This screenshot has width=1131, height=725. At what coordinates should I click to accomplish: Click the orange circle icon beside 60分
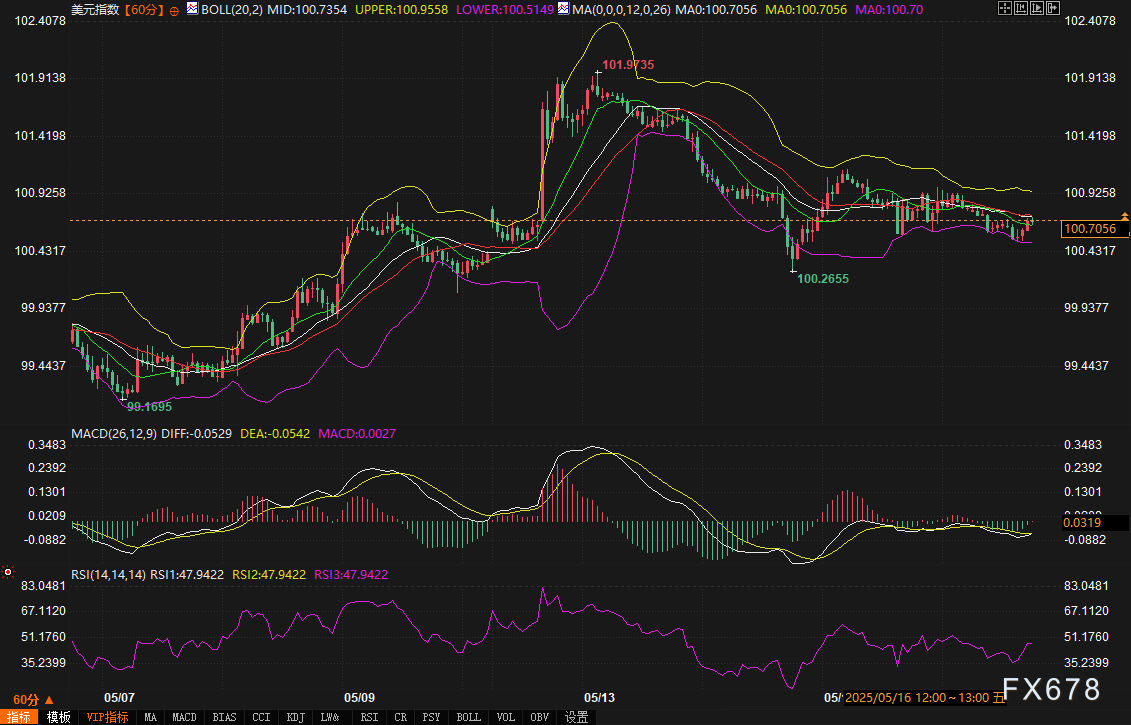(175, 9)
